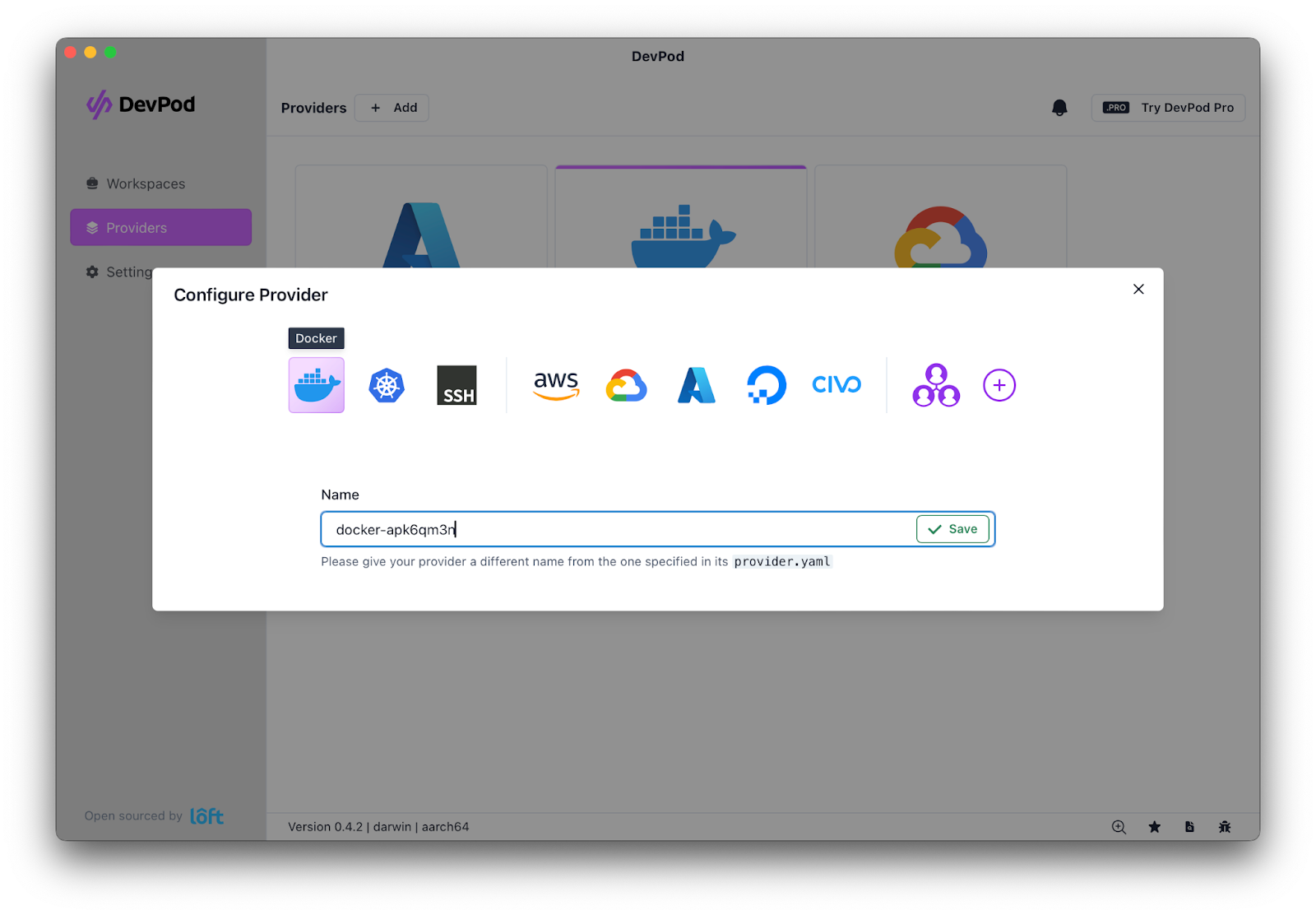Open the Providers sidebar section

click(160, 227)
